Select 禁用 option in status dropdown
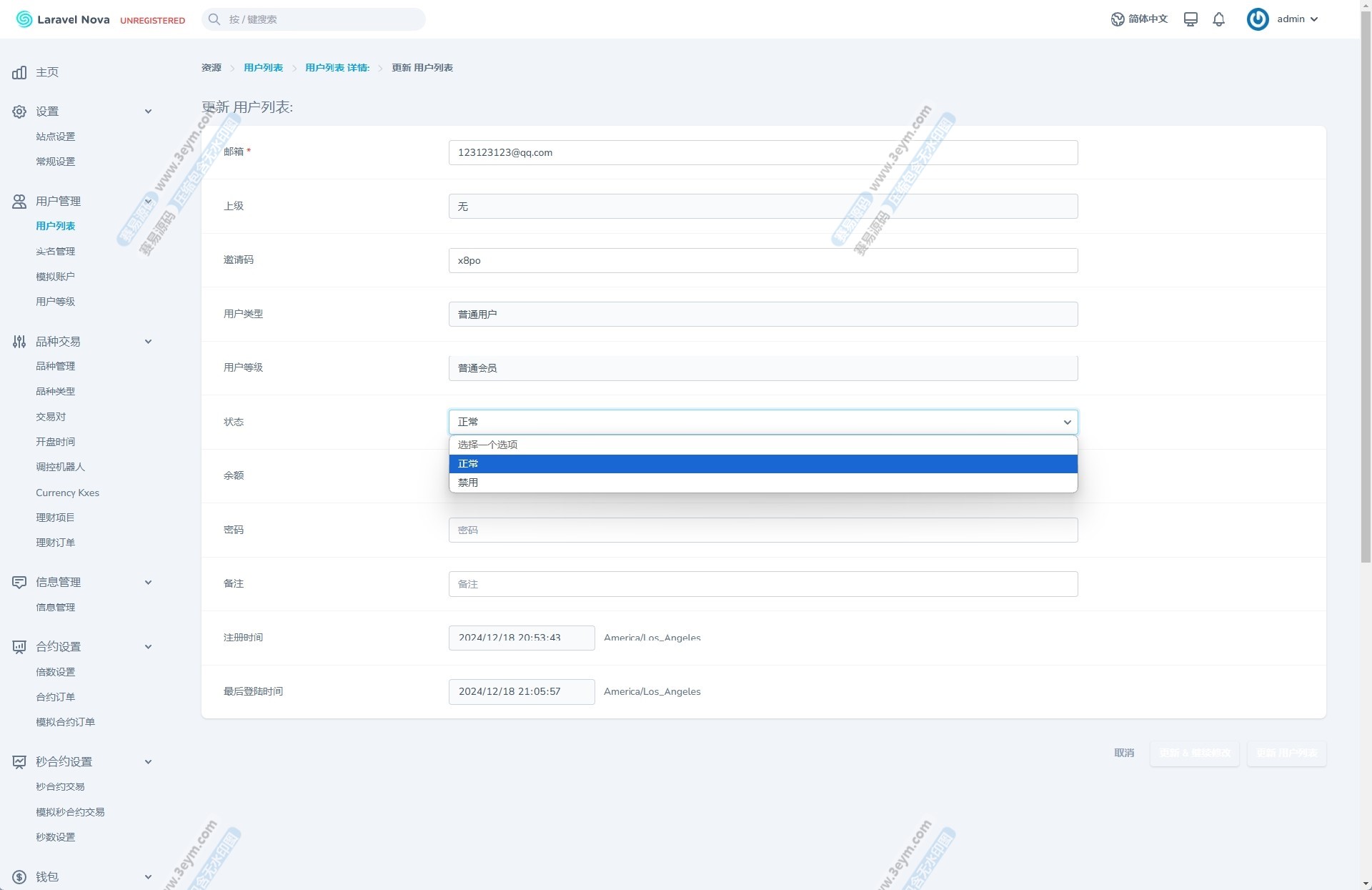 pos(468,483)
